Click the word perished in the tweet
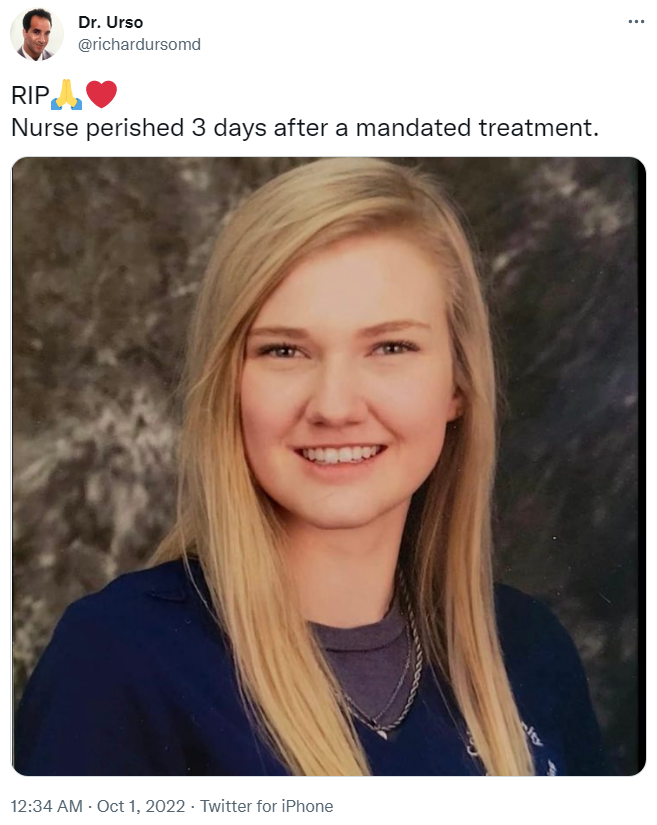This screenshot has height=825, width=657. pos(135,129)
